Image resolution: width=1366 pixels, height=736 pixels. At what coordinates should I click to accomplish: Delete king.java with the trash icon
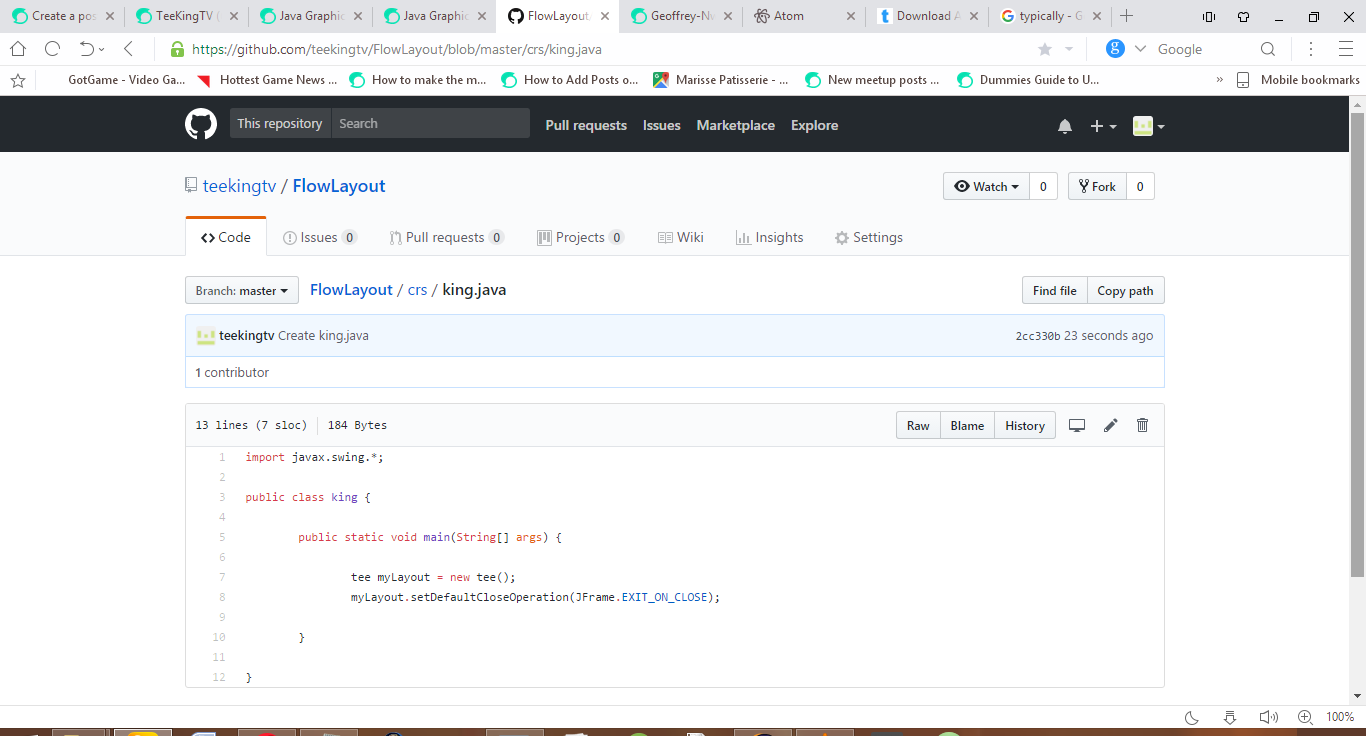click(1143, 425)
